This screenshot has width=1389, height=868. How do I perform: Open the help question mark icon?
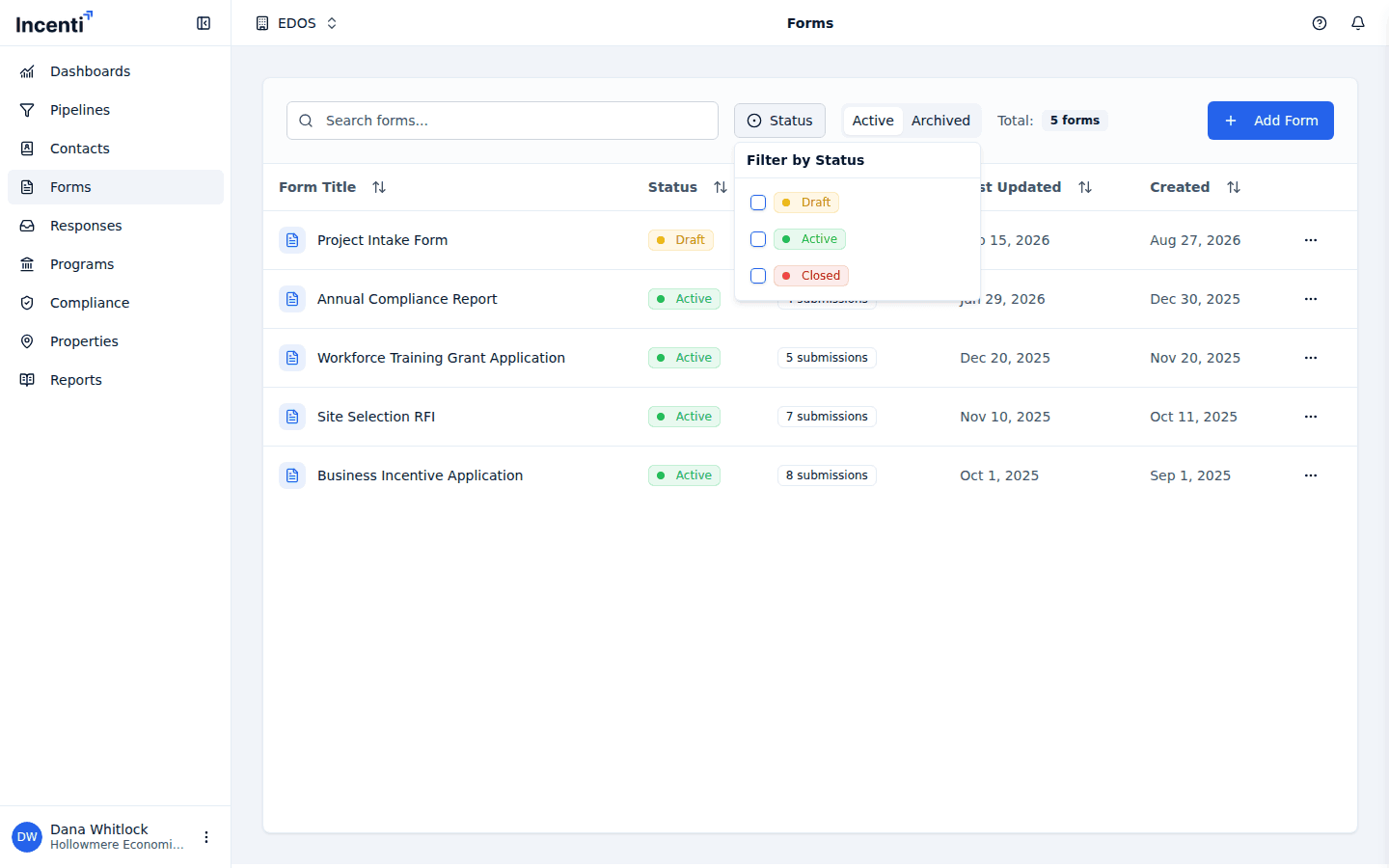[x=1320, y=23]
